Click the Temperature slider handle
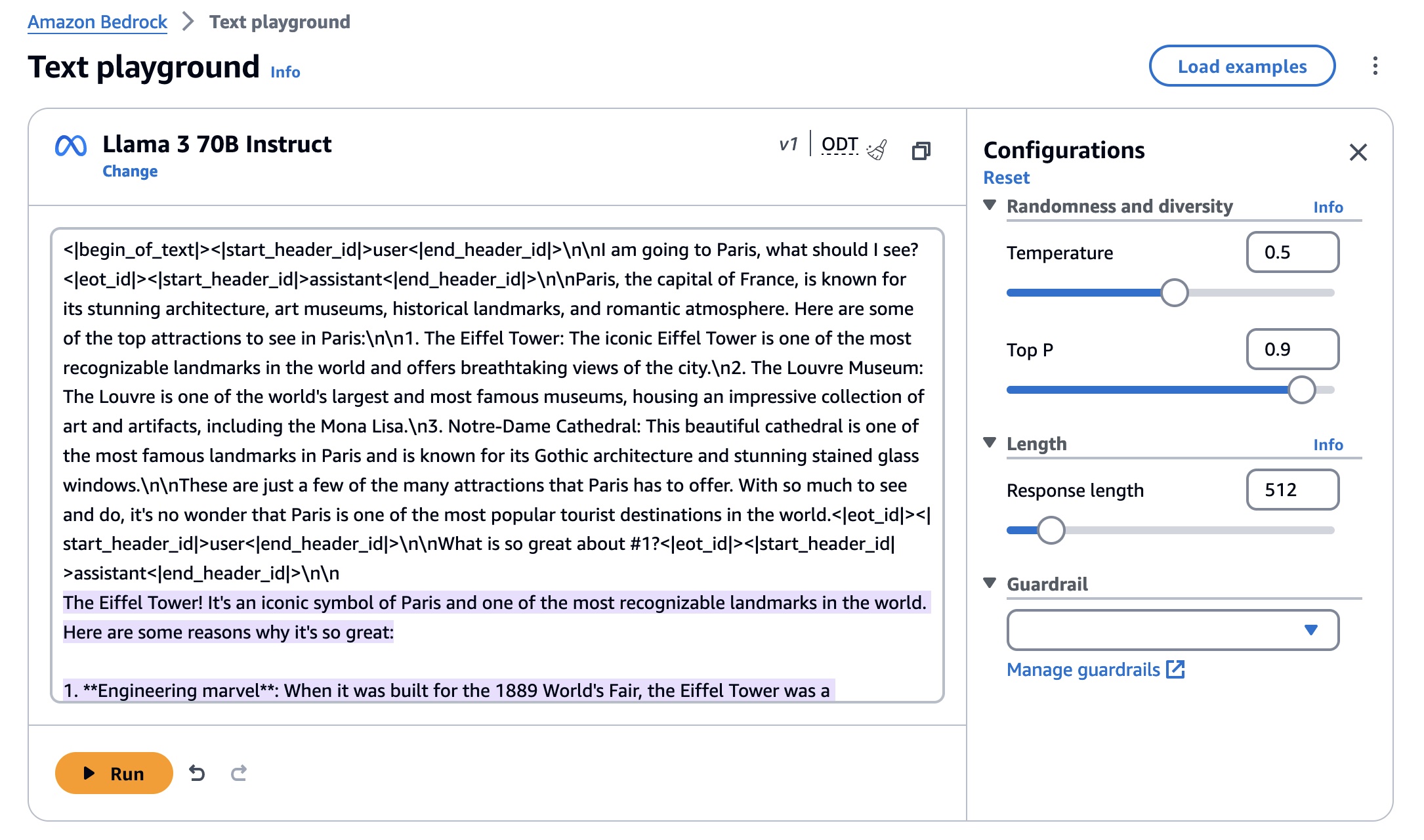Image resolution: width=1424 pixels, height=840 pixels. point(1174,293)
